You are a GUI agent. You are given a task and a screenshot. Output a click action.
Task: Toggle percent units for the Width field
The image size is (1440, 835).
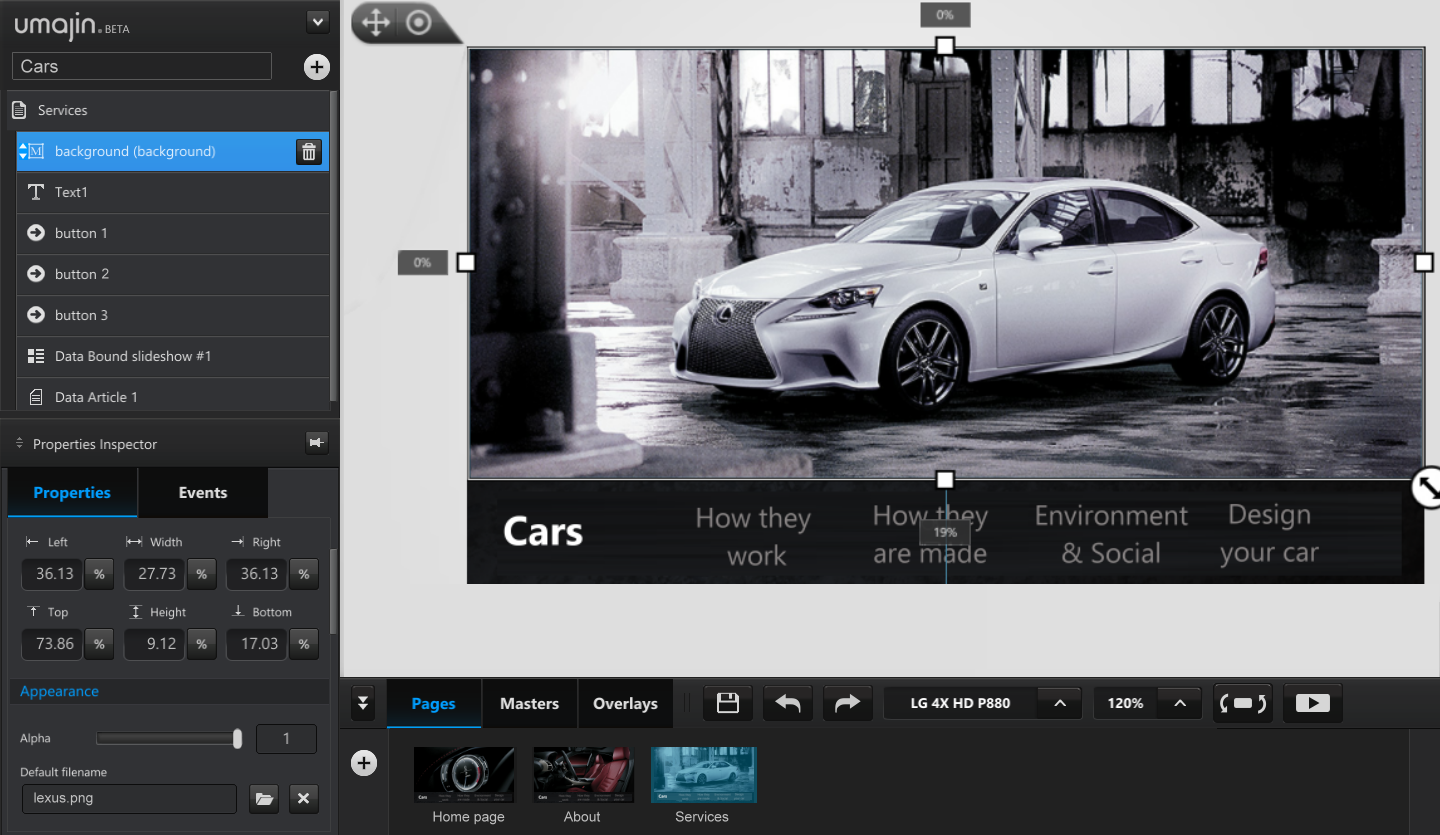[201, 573]
